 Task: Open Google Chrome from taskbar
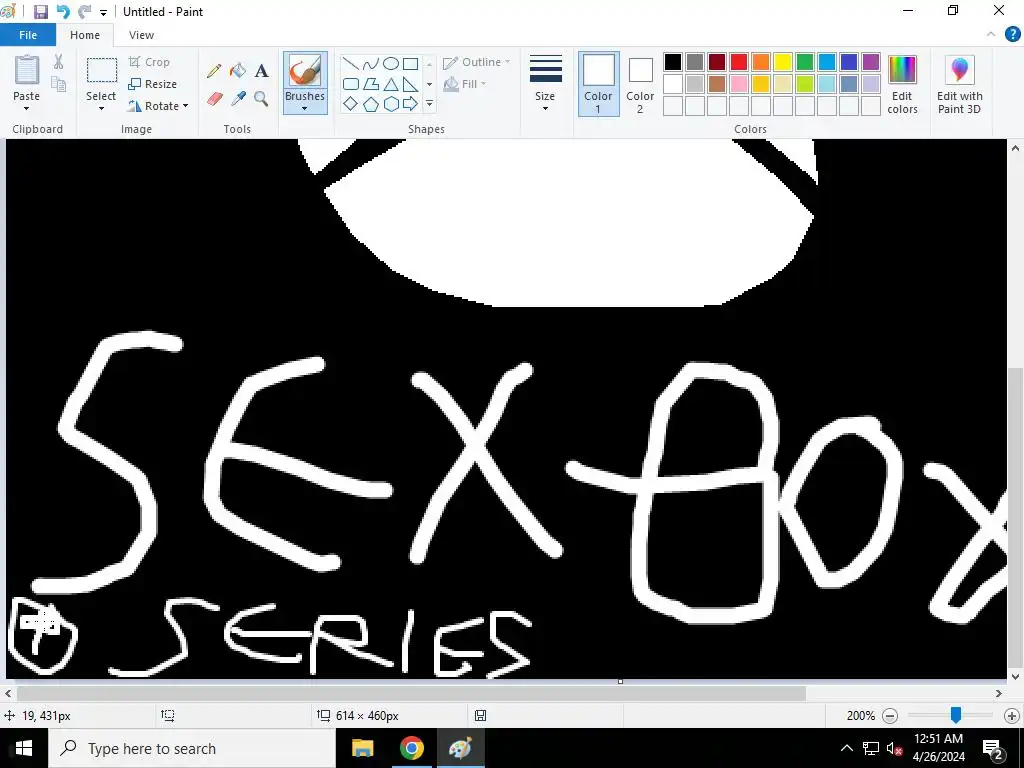(411, 748)
